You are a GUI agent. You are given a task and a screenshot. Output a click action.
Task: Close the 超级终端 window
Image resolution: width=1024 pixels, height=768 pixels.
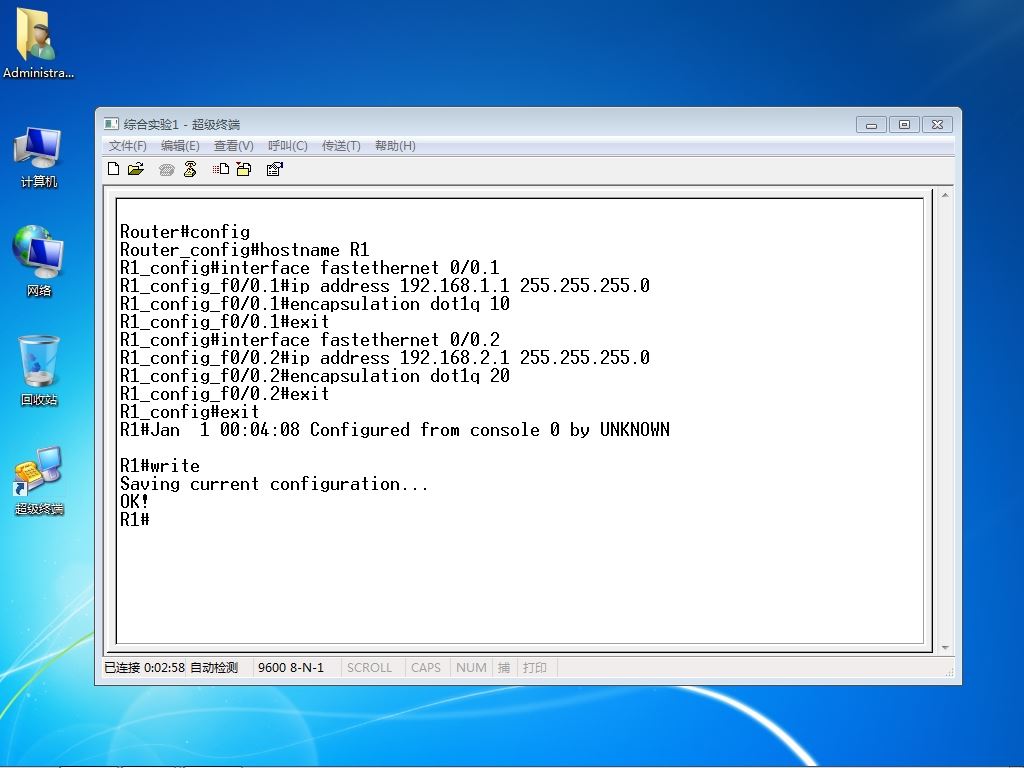937,125
